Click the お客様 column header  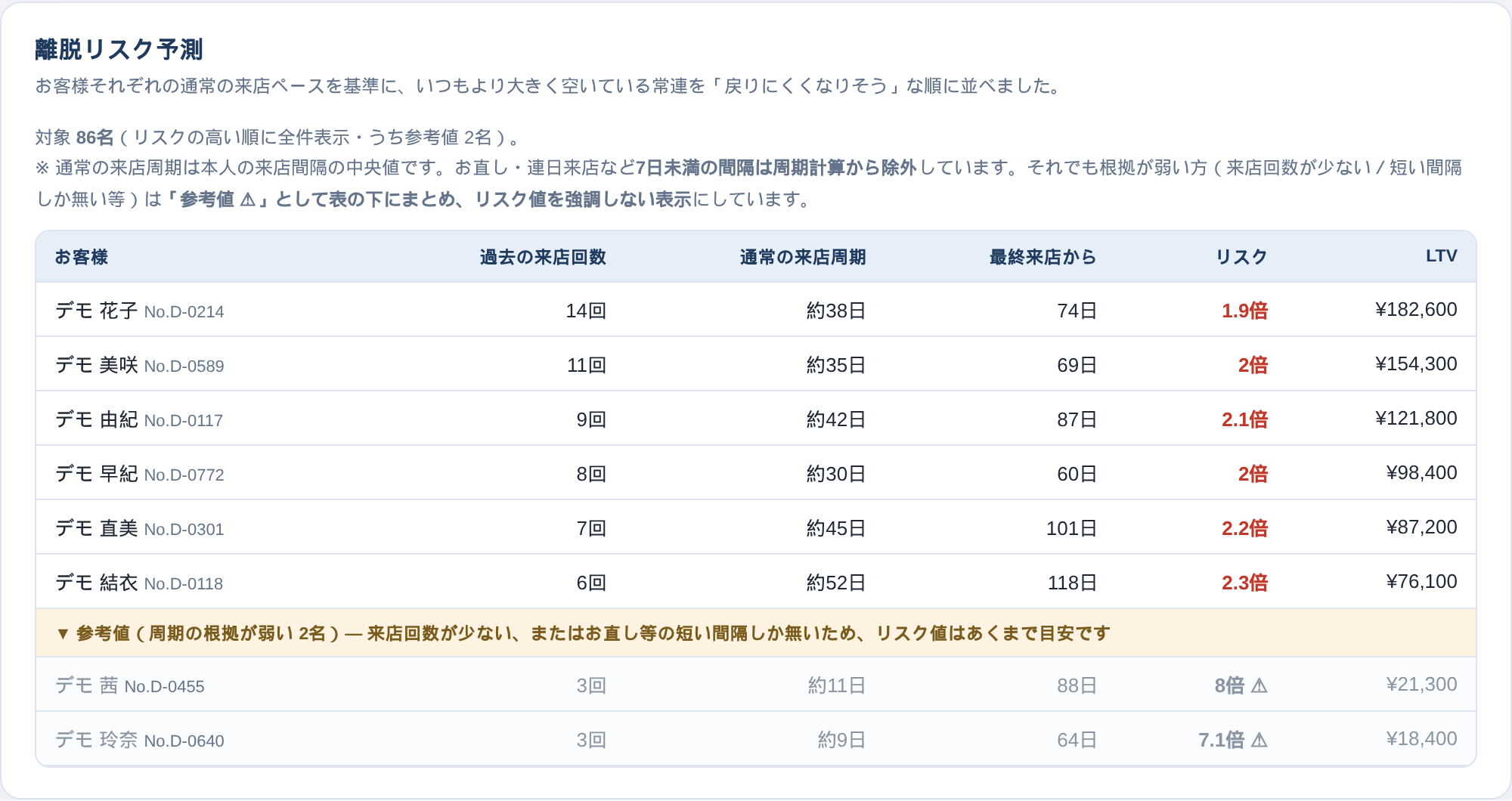pyautogui.click(x=82, y=257)
